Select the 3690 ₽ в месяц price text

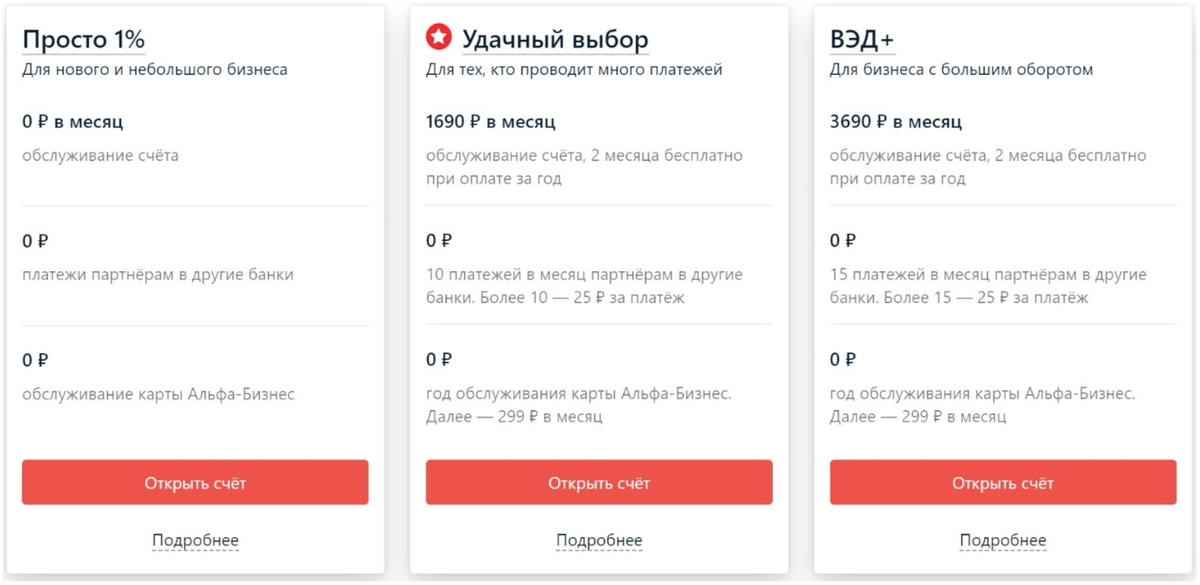896,122
